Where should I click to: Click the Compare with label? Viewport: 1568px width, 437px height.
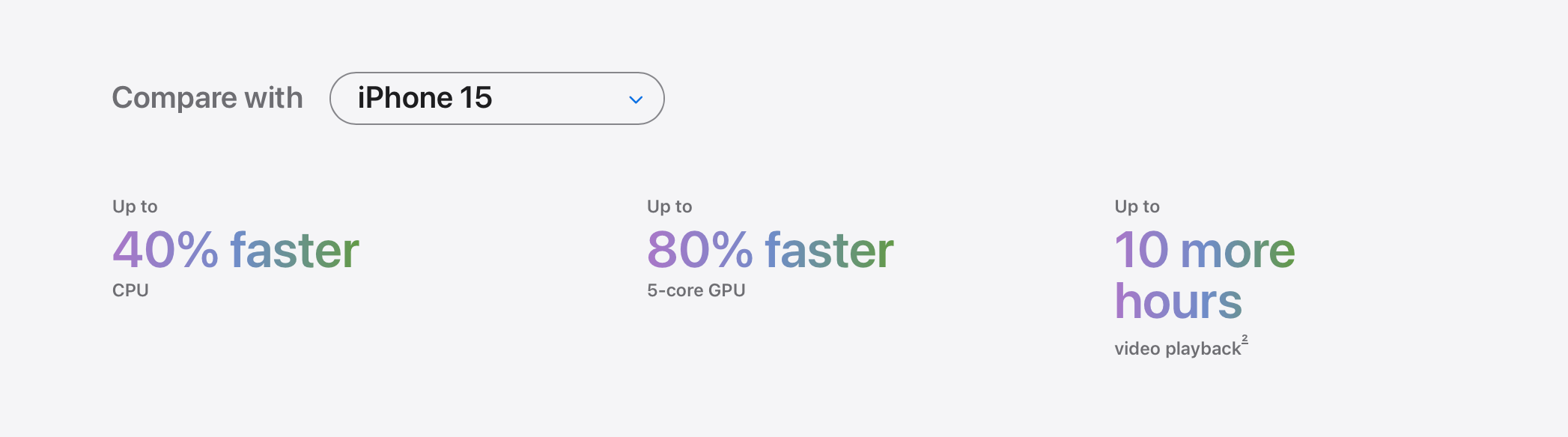pos(207,98)
